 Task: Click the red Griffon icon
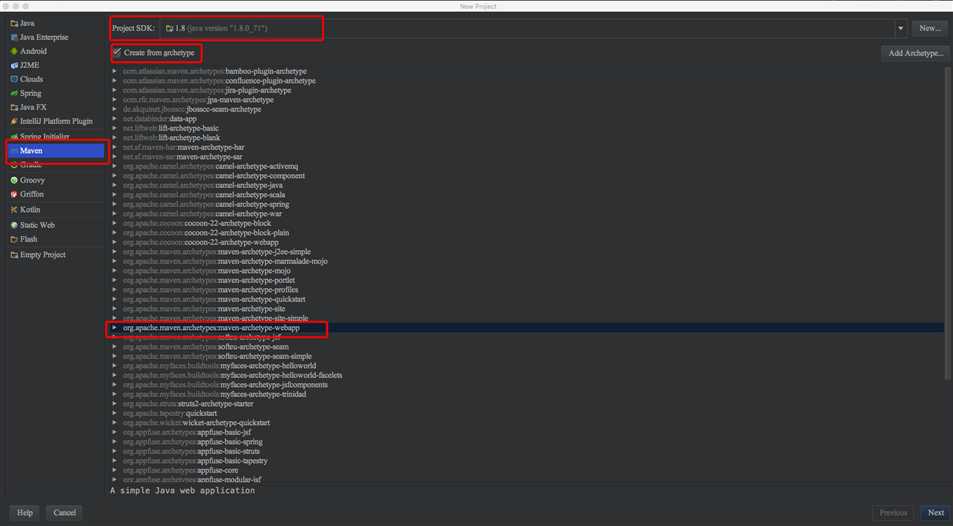tap(14, 194)
